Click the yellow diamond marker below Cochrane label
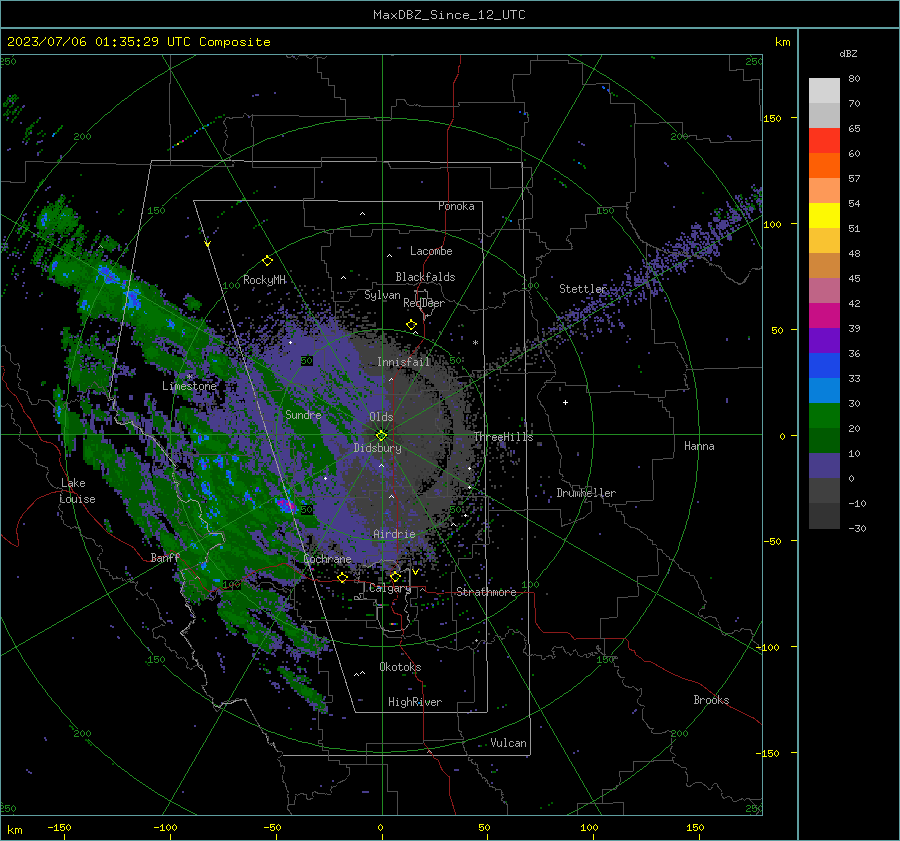900x841 pixels. click(x=343, y=578)
